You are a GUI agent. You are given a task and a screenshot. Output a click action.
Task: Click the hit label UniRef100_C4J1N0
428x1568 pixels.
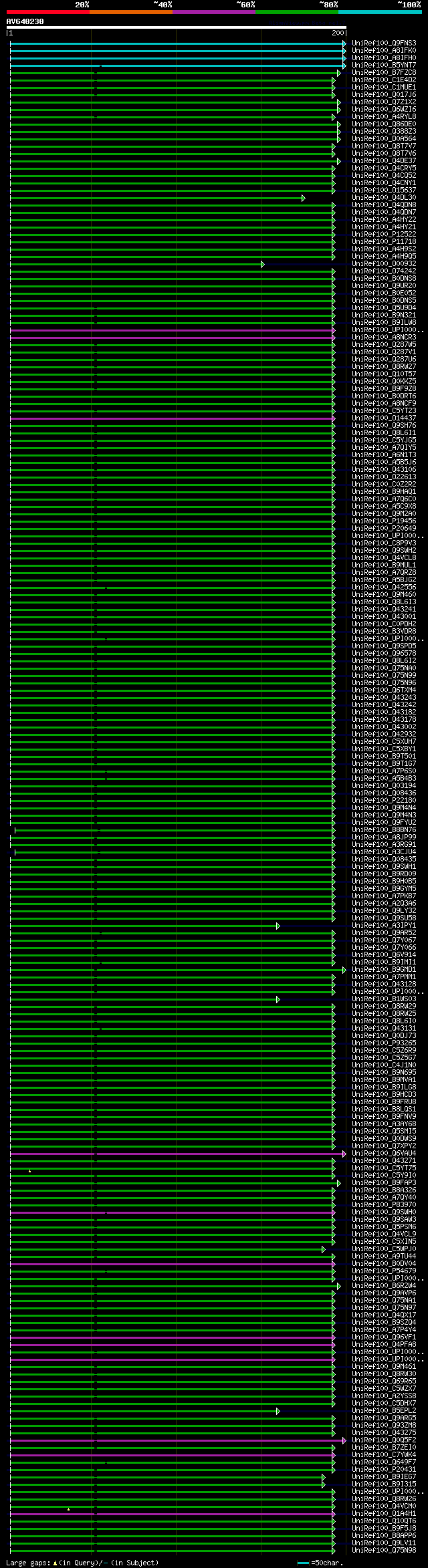click(384, 1065)
